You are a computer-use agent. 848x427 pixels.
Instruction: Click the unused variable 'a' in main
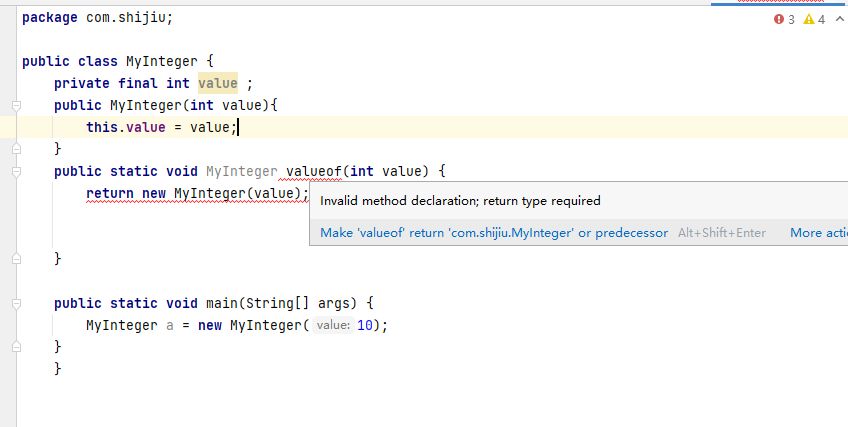[170, 326]
